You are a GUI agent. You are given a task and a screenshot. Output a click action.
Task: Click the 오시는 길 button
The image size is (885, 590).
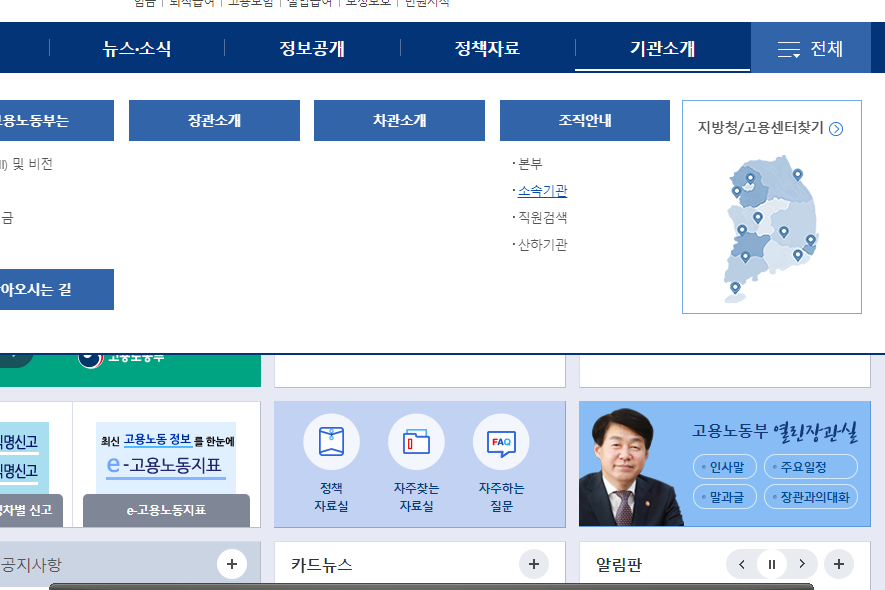pyautogui.click(x=56, y=290)
